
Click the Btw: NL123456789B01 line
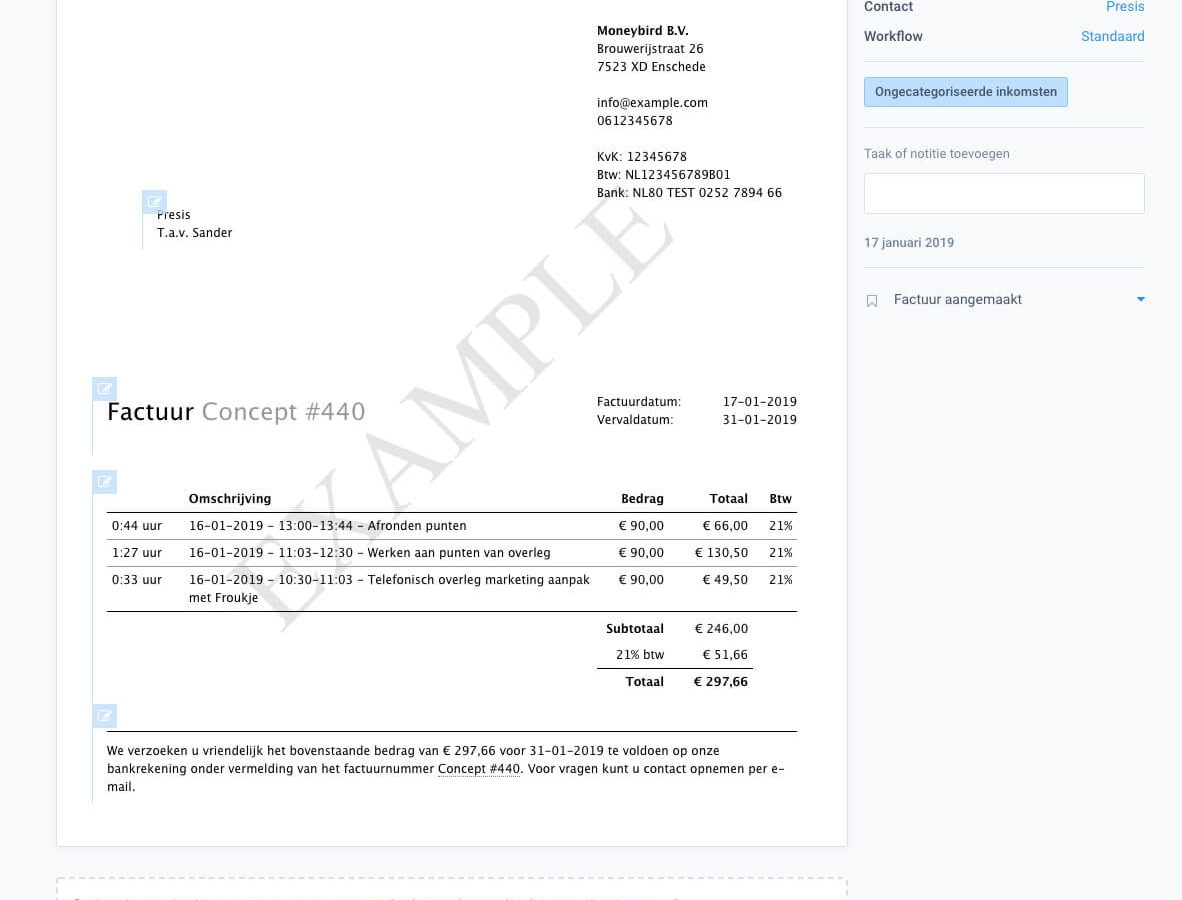point(664,175)
